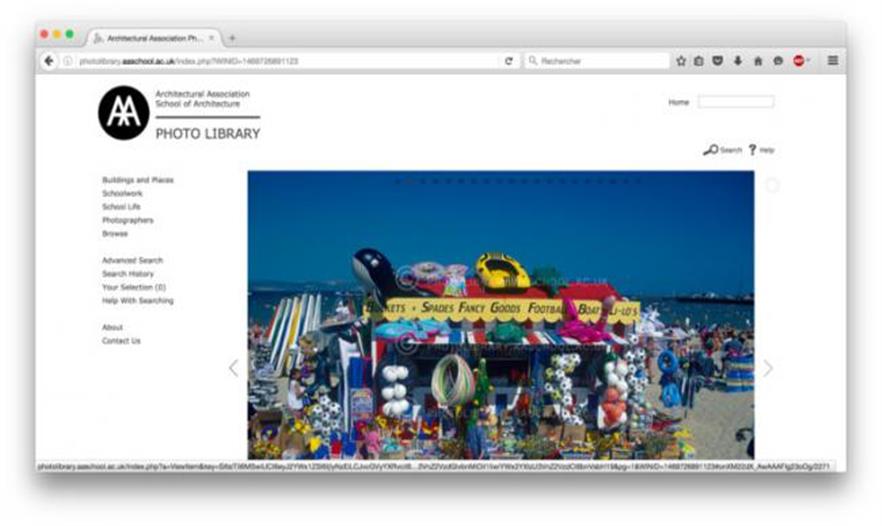Reload the page with the refresh icon
Viewport: 882px width, 526px height.
[x=508, y=61]
